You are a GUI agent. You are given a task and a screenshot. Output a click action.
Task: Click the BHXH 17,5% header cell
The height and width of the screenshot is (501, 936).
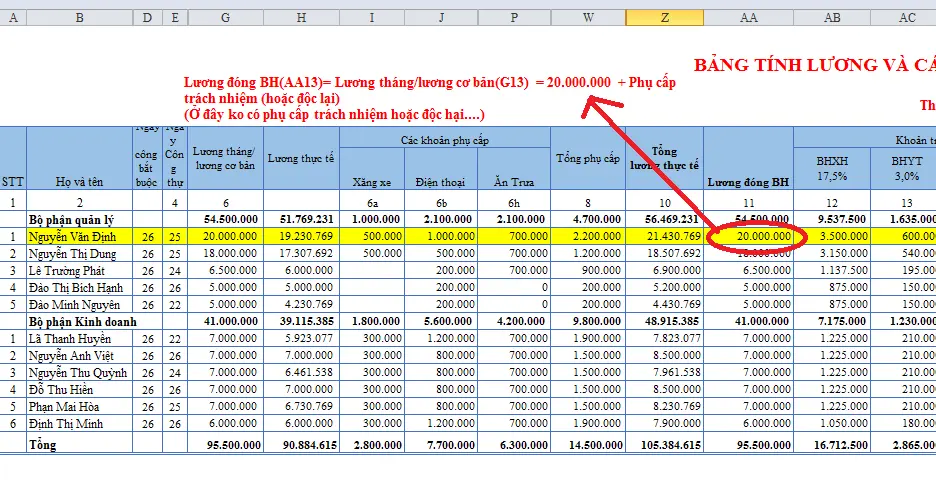pyautogui.click(x=832, y=169)
